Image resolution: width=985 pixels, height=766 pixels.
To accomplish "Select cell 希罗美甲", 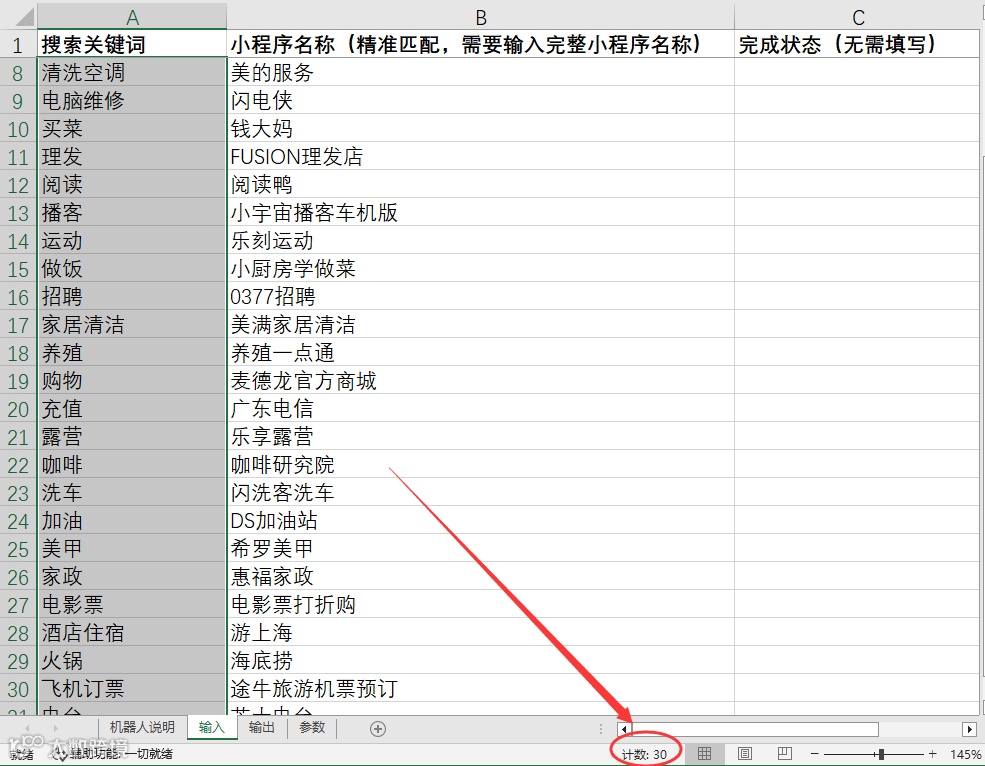I will point(481,549).
